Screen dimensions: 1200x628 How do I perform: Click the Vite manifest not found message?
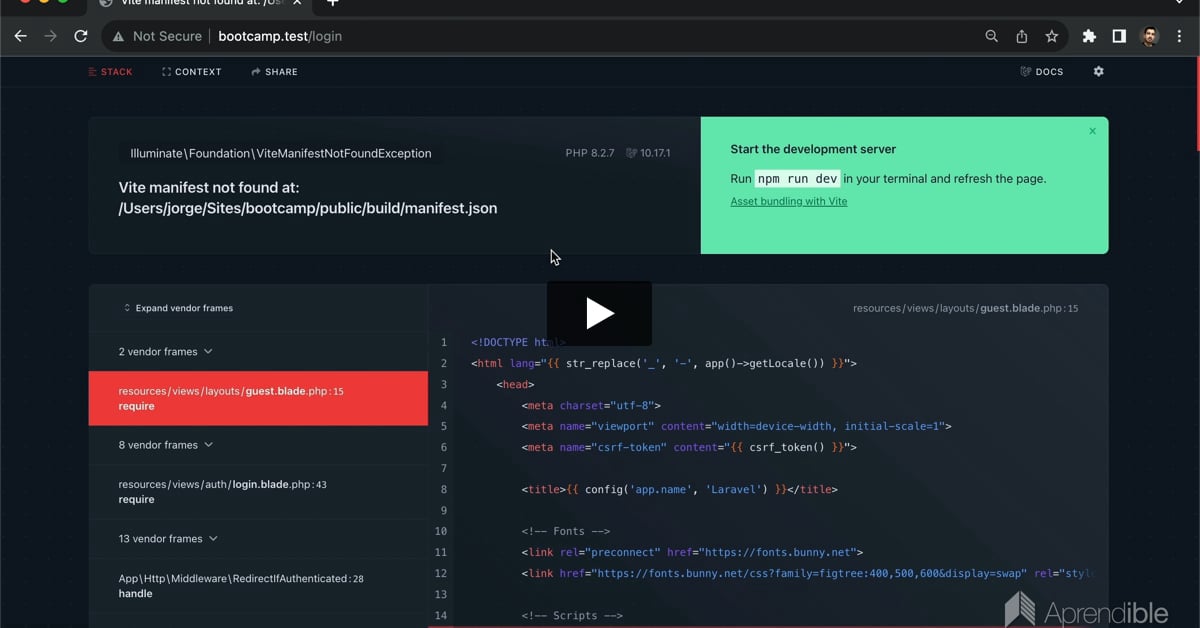(308, 198)
